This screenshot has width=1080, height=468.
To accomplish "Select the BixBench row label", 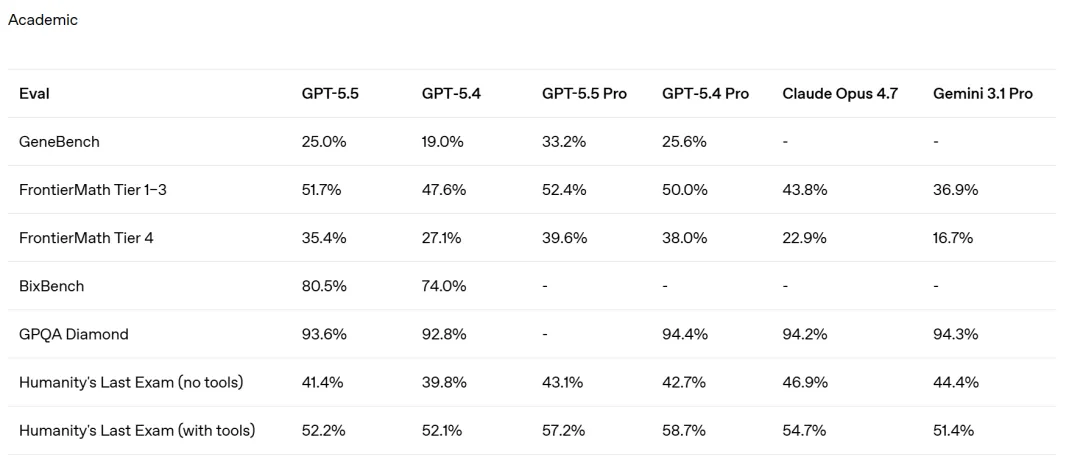I will coord(51,286).
